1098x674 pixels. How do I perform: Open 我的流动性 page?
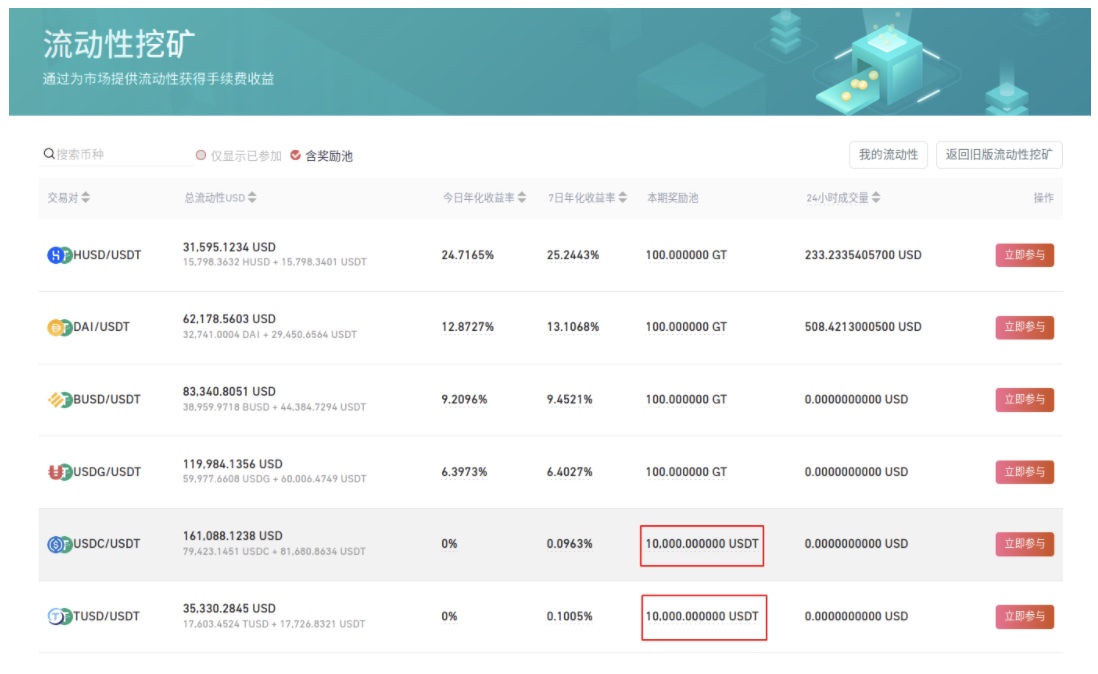(888, 155)
